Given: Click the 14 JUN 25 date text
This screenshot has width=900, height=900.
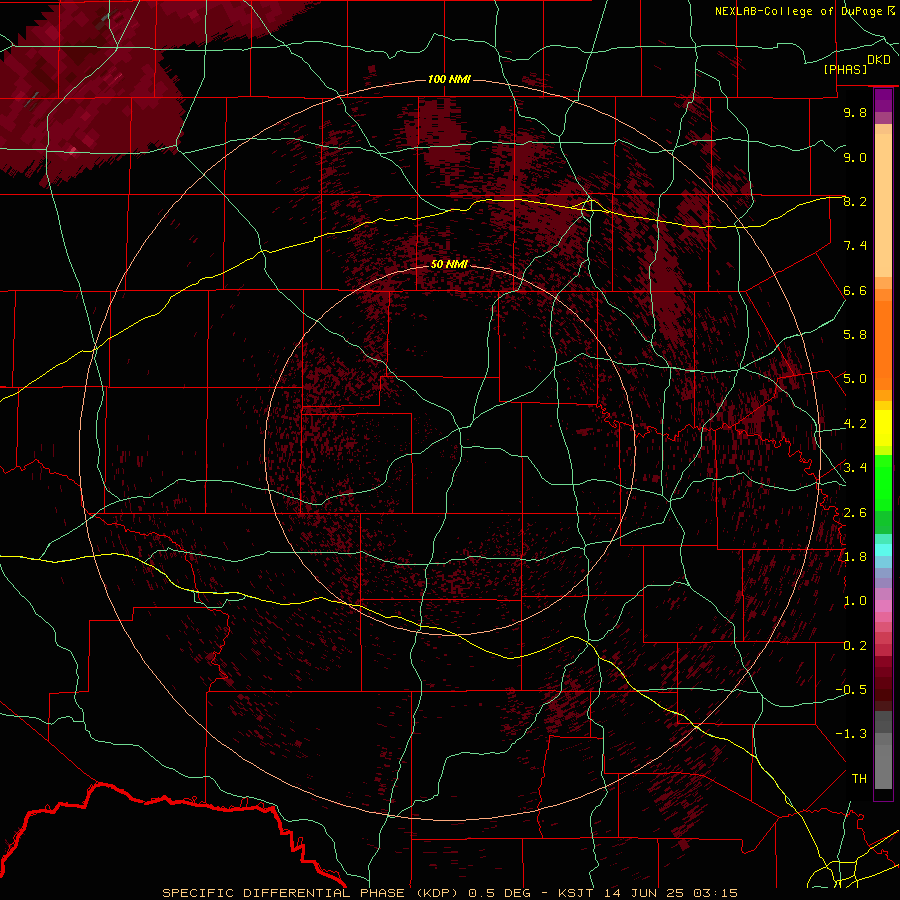Looking at the screenshot, I should pos(642,893).
